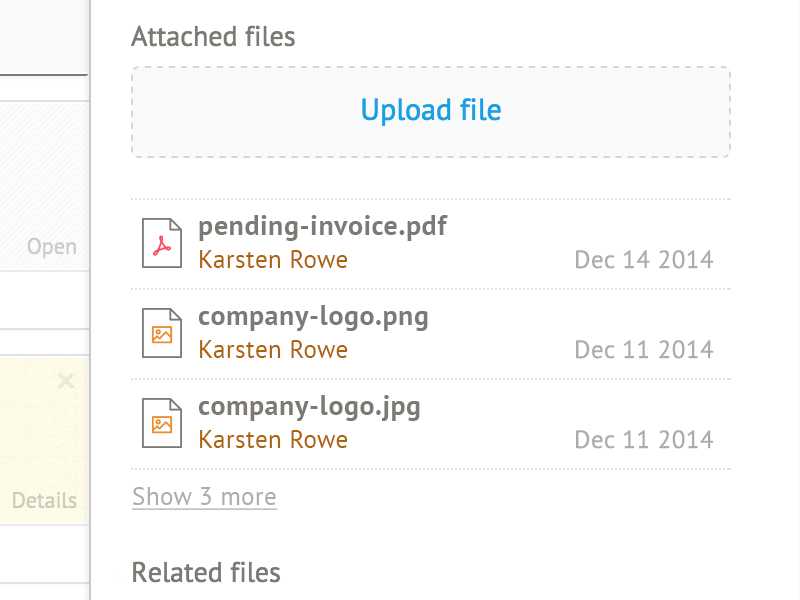Viewport: 800px width, 600px height.
Task: Expand the list with Show 3 more
Action: 204,497
